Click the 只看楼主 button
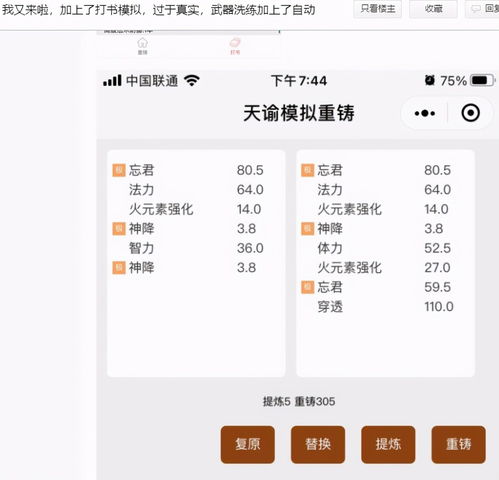This screenshot has height=480, width=499. 378,9
